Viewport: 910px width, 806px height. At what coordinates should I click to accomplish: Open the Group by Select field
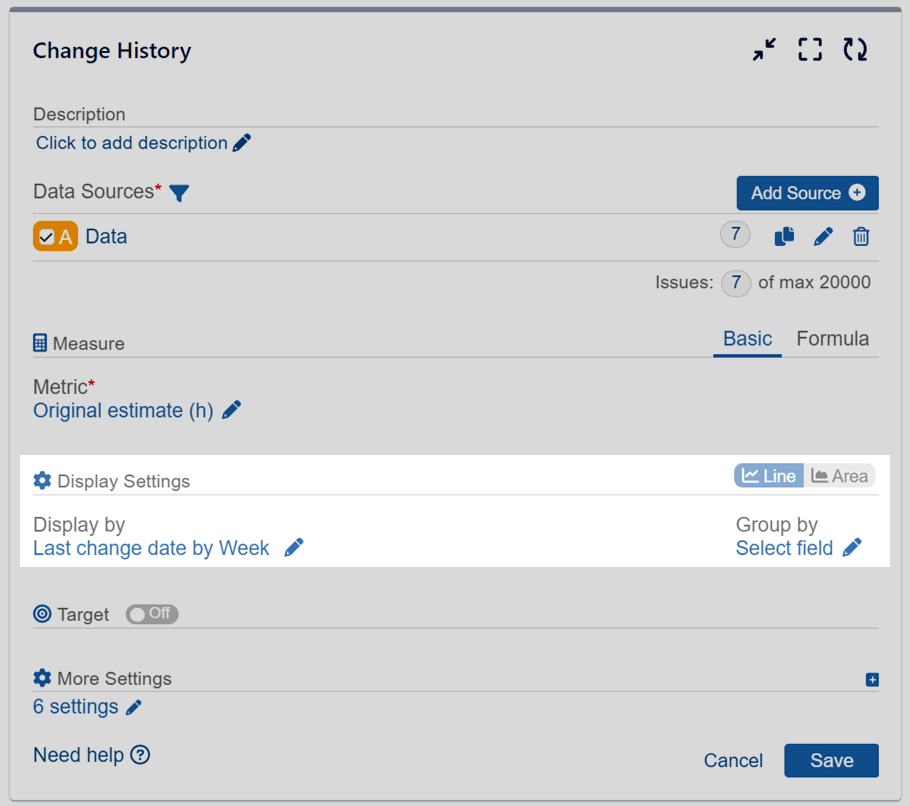[785, 548]
